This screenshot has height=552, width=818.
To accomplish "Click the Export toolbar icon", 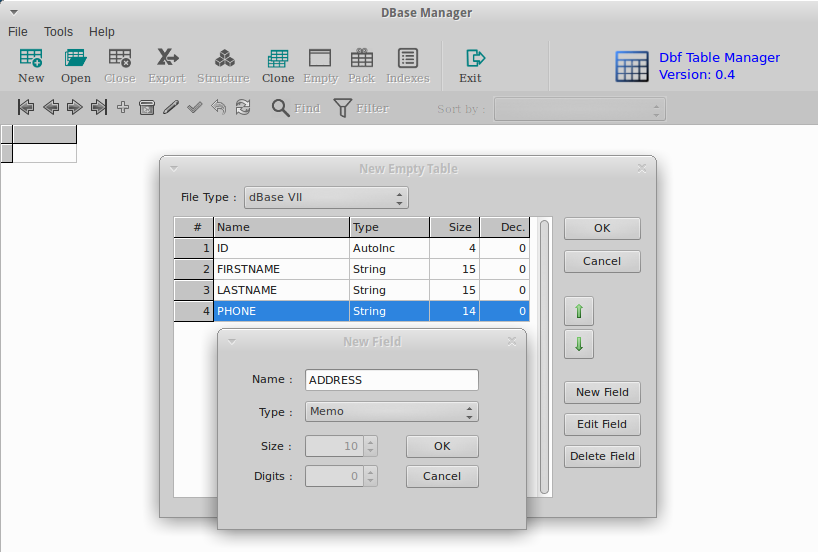I will [x=167, y=57].
